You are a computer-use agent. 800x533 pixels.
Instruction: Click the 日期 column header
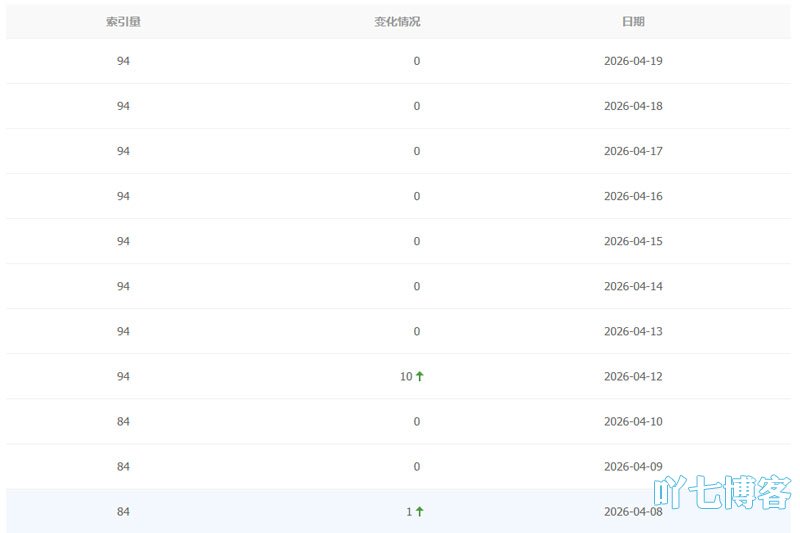coord(633,21)
